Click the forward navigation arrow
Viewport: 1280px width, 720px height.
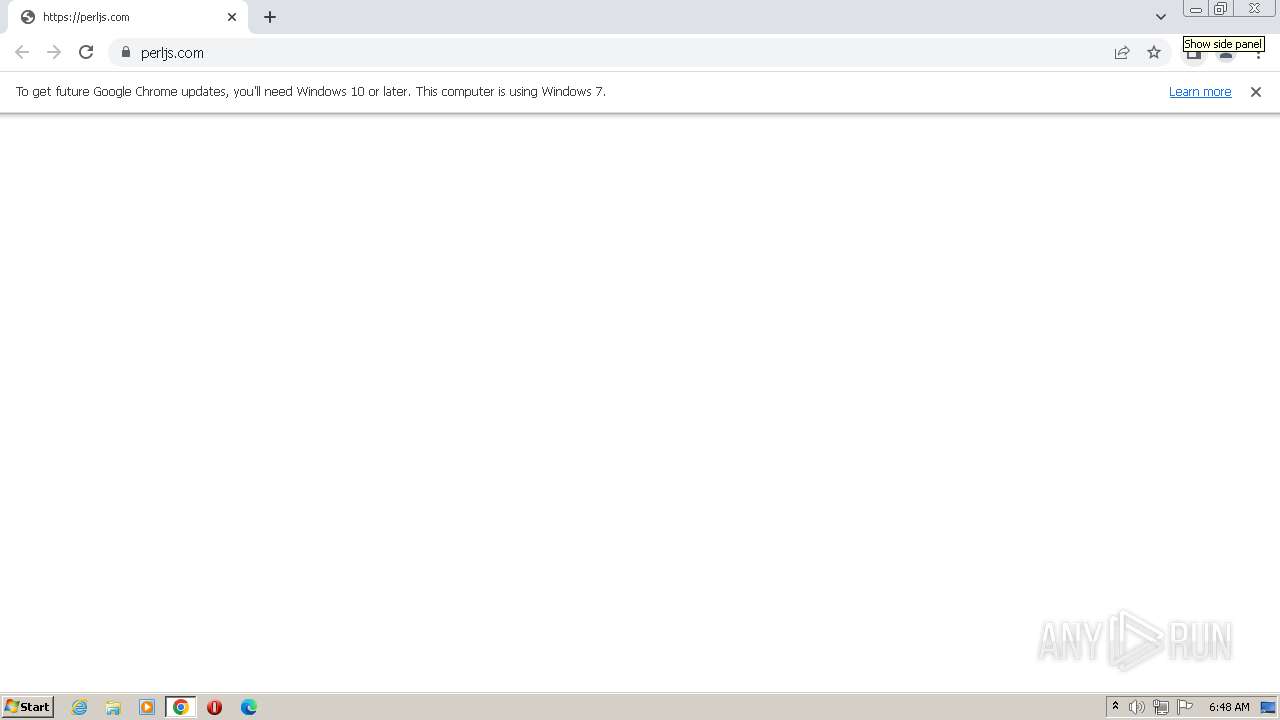pos(54,52)
